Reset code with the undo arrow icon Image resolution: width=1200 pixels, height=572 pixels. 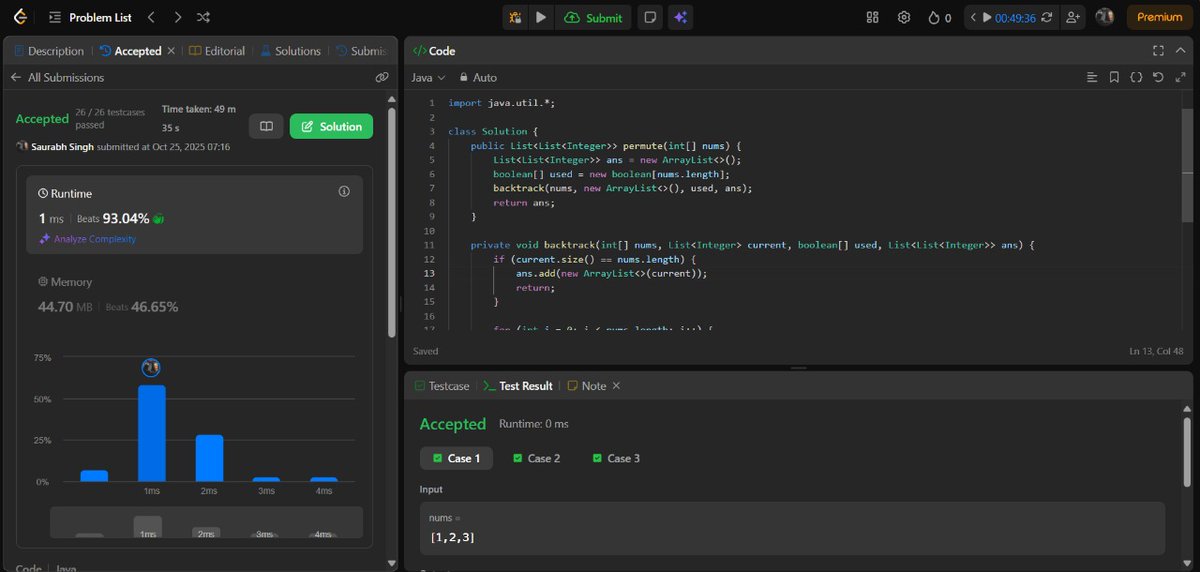1158,77
